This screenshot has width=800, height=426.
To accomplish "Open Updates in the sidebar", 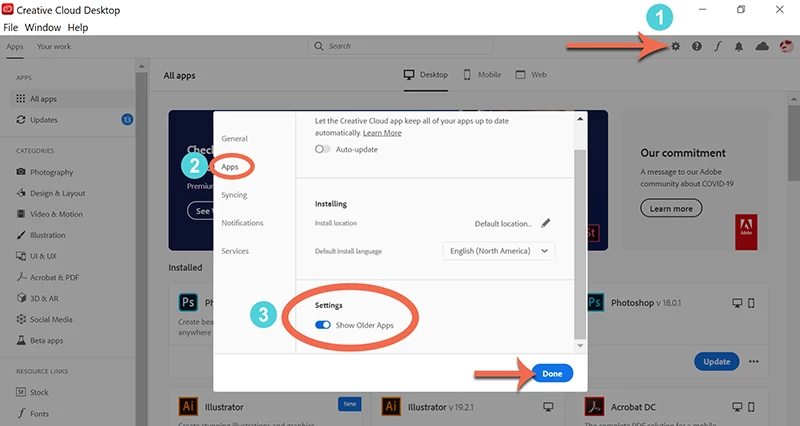I will point(43,120).
